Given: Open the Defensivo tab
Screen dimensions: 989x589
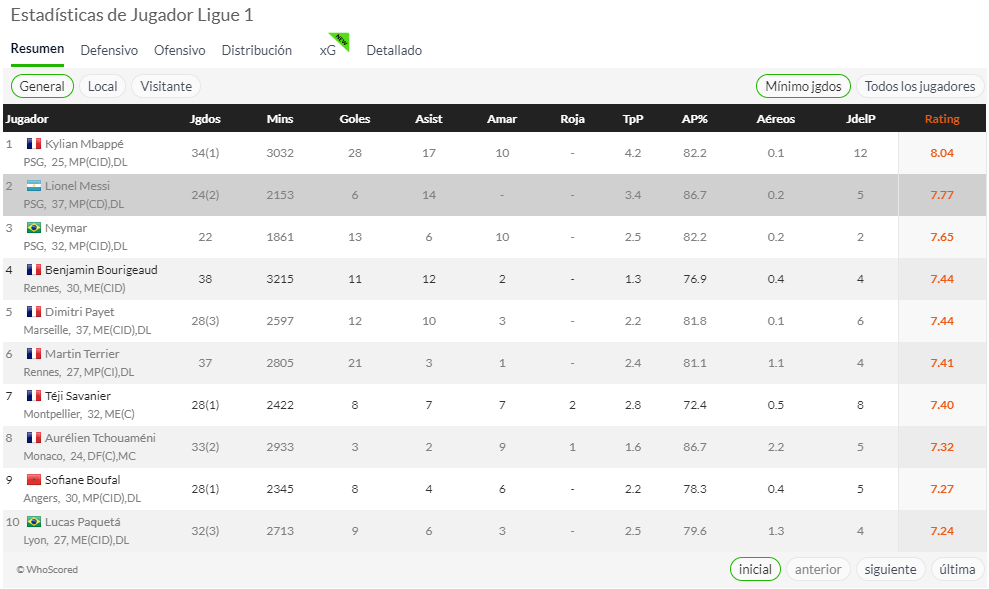Looking at the screenshot, I should (x=109, y=50).
